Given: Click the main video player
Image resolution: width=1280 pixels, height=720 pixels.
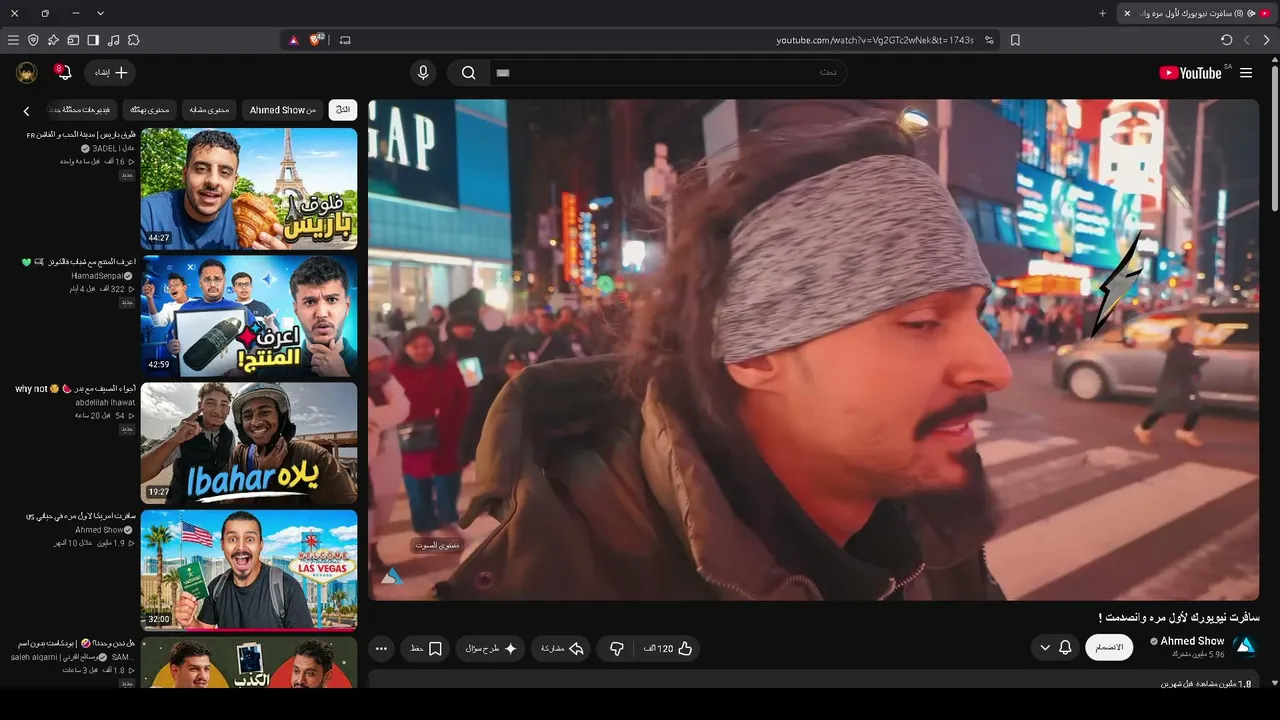Looking at the screenshot, I should pyautogui.click(x=813, y=350).
